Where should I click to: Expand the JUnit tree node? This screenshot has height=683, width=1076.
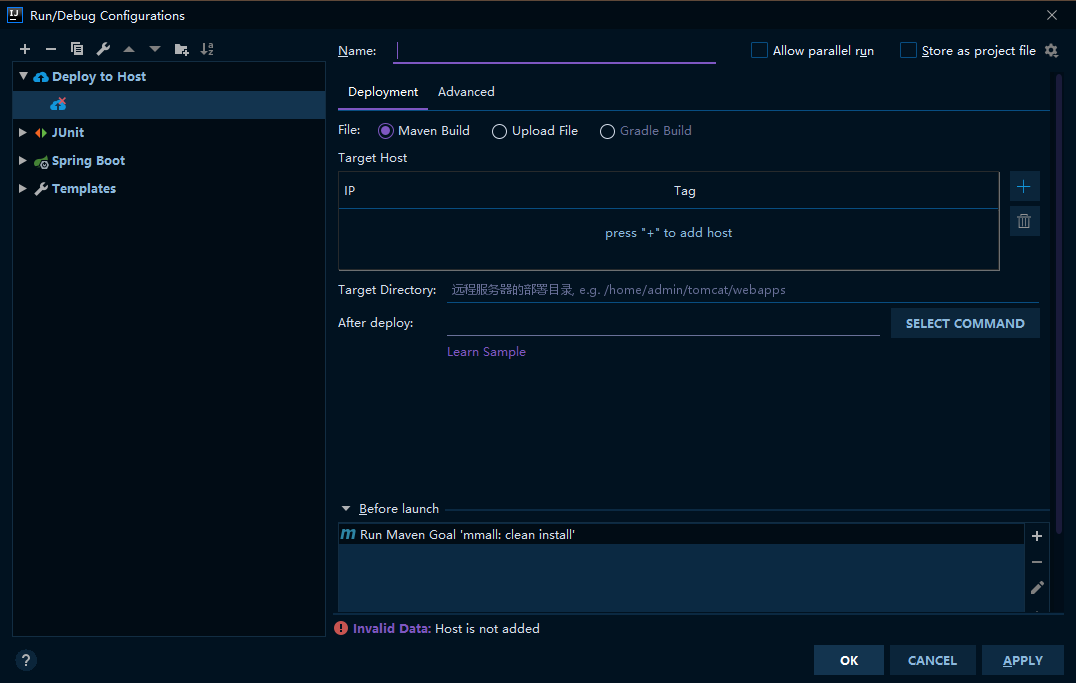[x=23, y=132]
